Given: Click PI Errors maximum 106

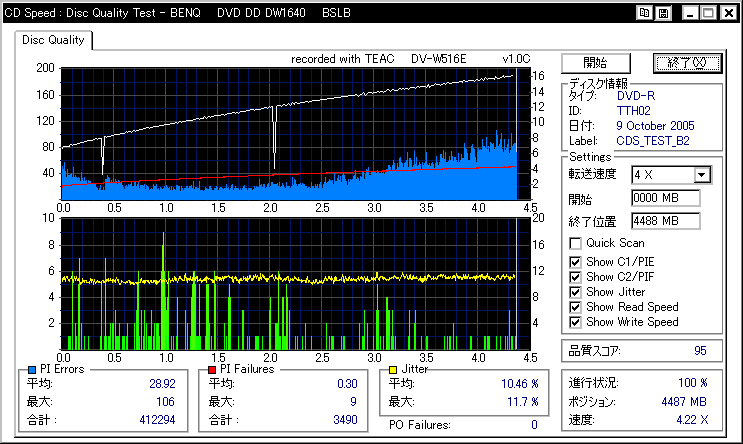Looking at the screenshot, I should 165,402.
